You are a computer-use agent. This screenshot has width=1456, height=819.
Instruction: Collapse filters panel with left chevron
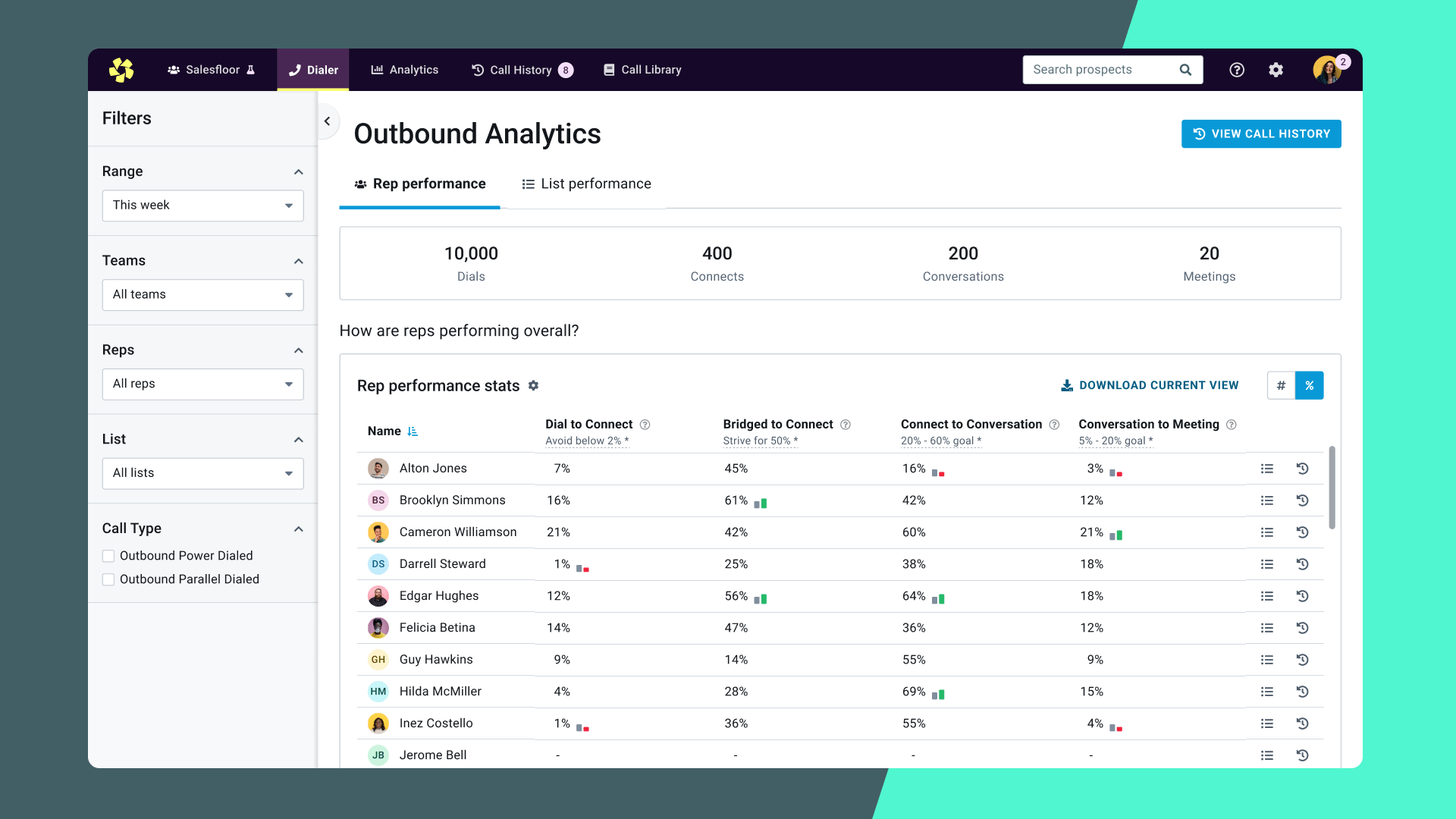[x=327, y=121]
